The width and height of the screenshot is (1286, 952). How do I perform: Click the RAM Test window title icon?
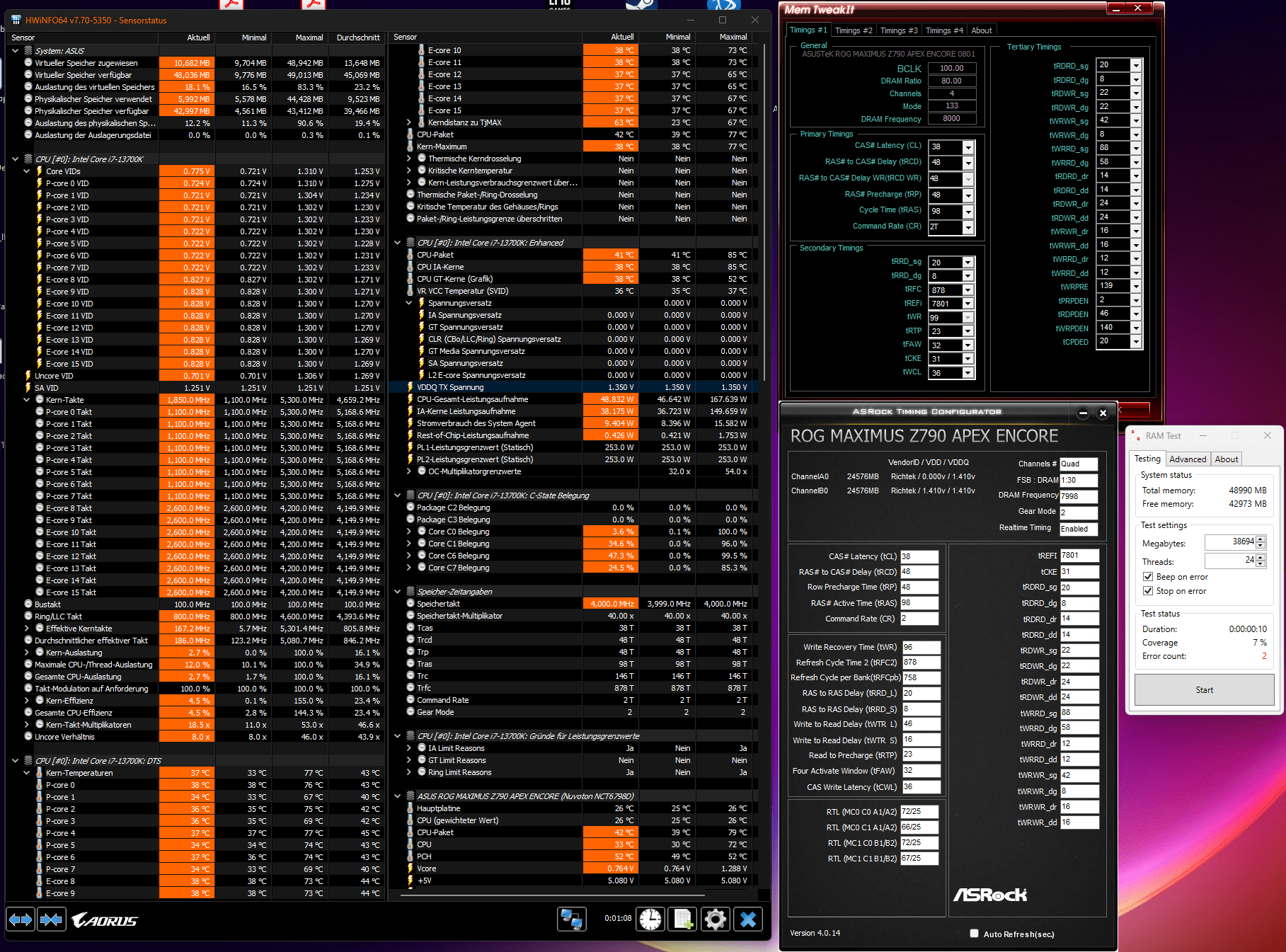click(x=1136, y=435)
